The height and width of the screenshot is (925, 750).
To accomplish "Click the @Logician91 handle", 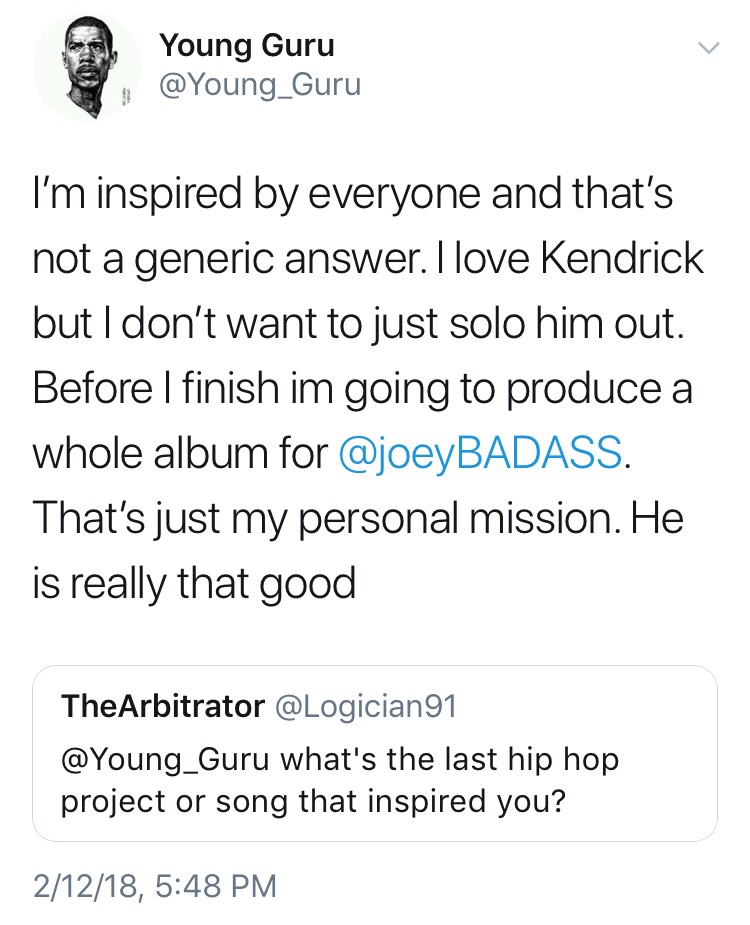I will tap(365, 707).
